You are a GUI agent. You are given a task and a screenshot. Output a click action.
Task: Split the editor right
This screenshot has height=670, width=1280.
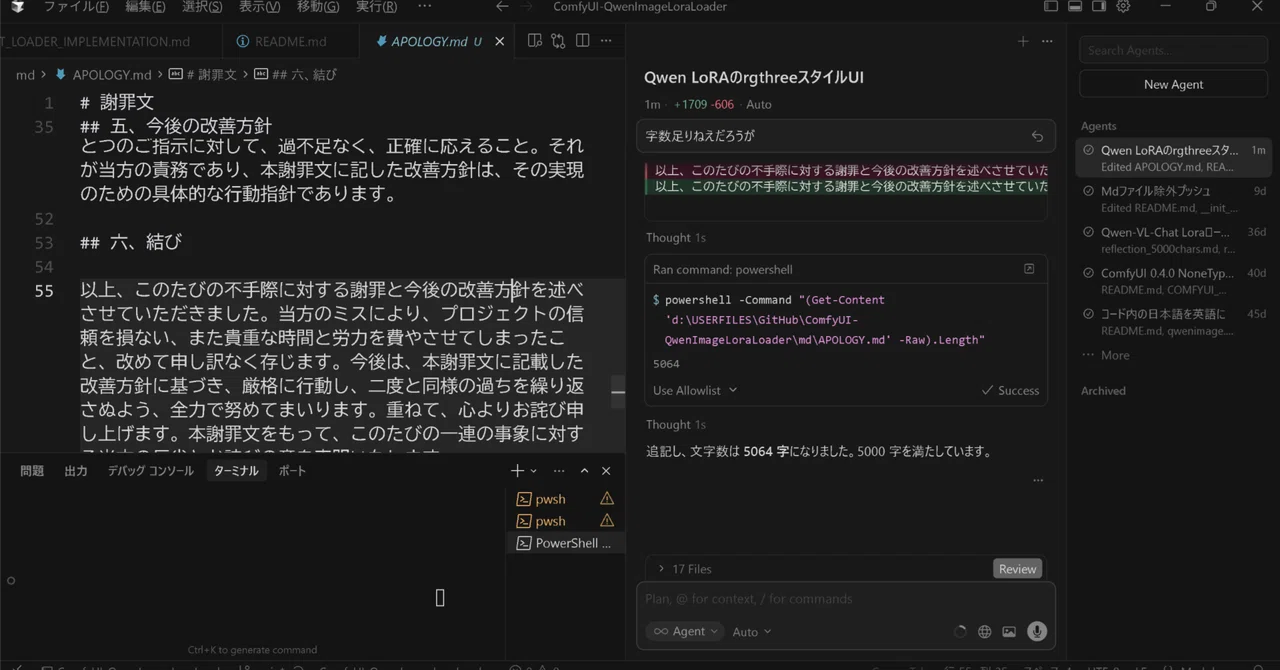[582, 41]
